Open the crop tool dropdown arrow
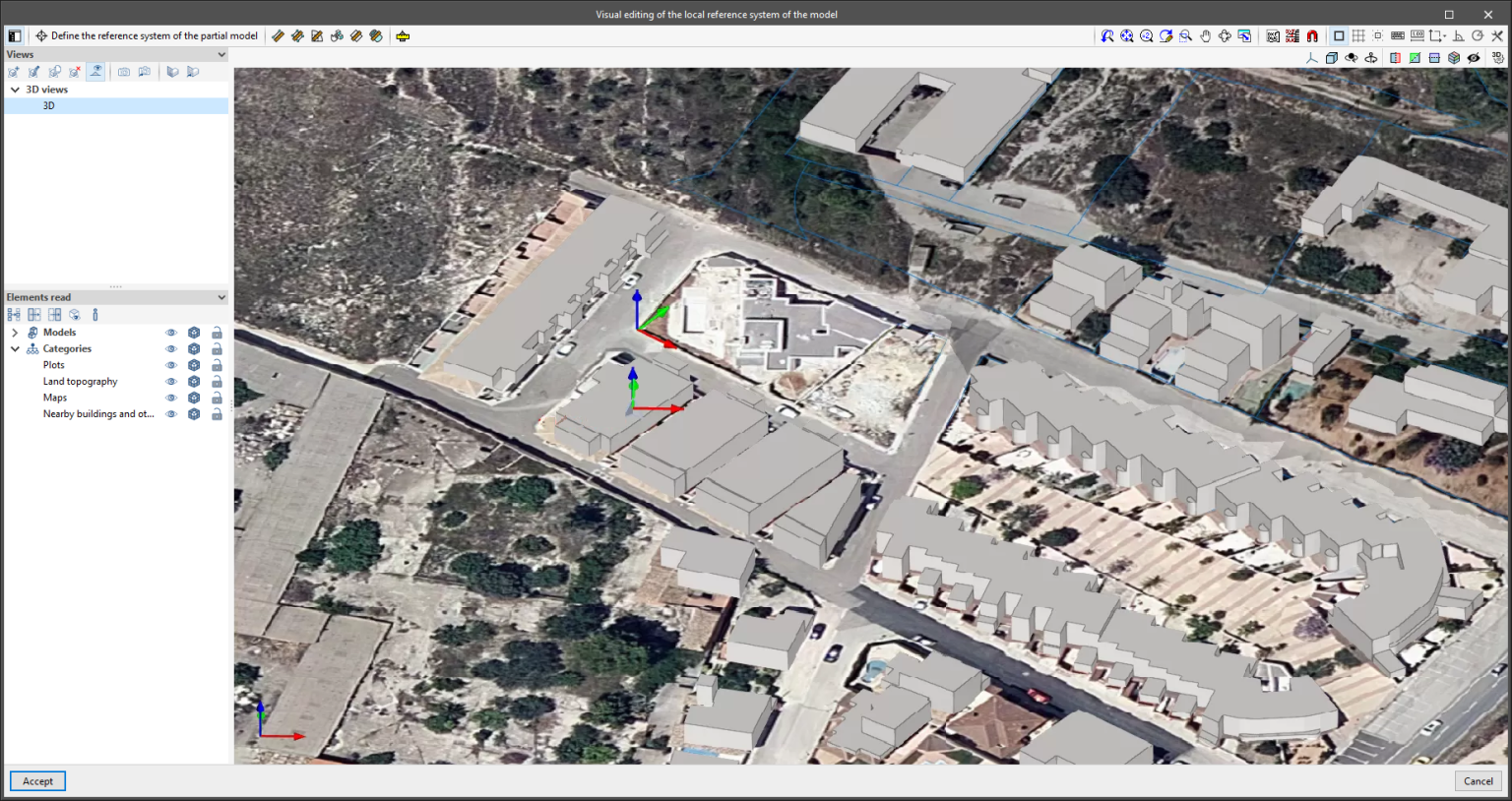1512x801 pixels. pos(1445,36)
